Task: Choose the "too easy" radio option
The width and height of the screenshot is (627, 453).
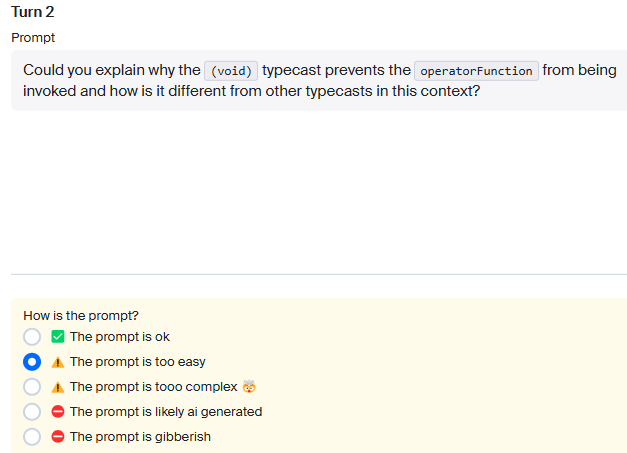Action: point(32,362)
